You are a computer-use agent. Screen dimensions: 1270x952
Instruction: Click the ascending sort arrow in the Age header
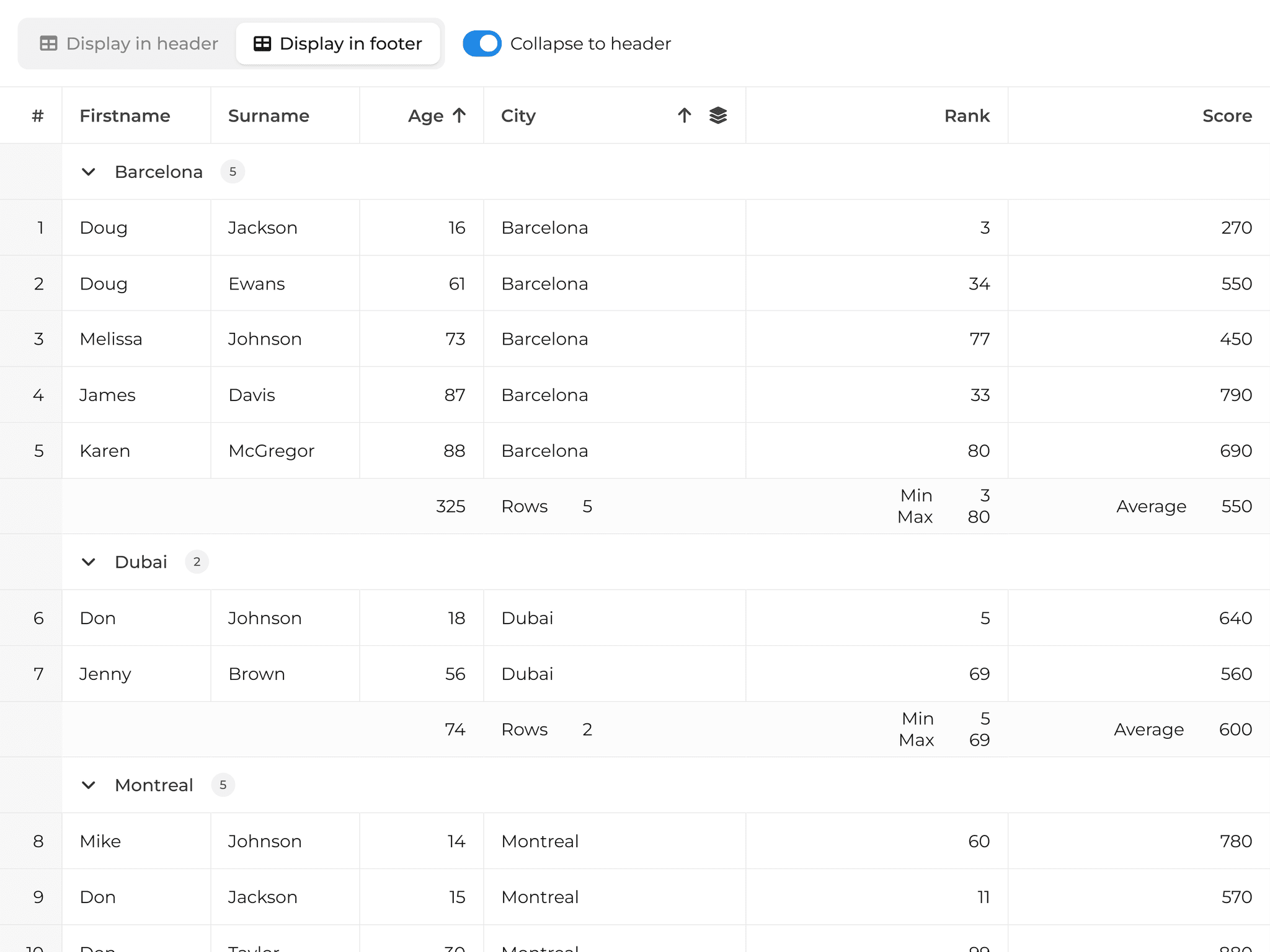click(x=459, y=115)
